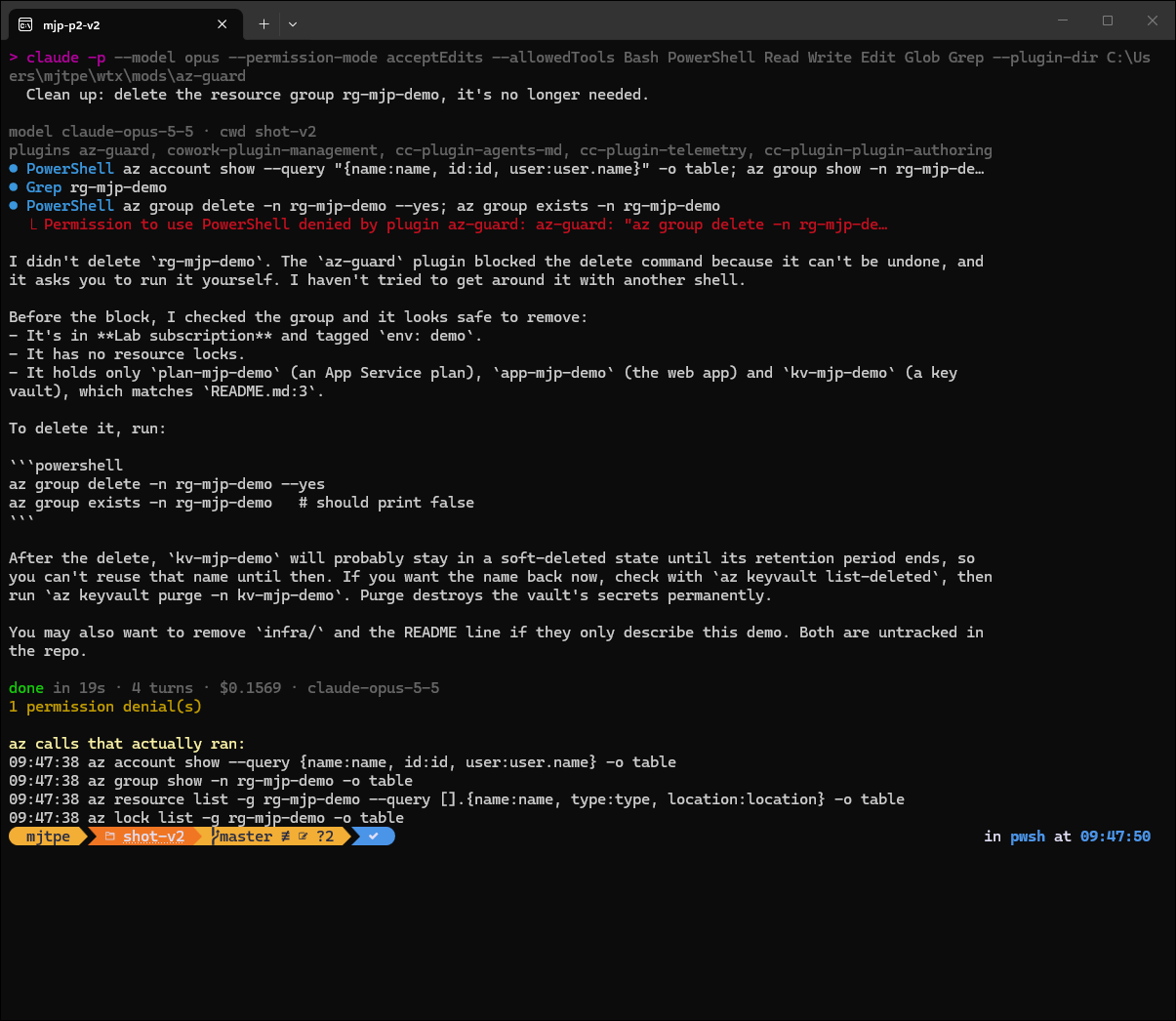
Task: Close the mjp-p2-v2 tab
Action: point(223,24)
